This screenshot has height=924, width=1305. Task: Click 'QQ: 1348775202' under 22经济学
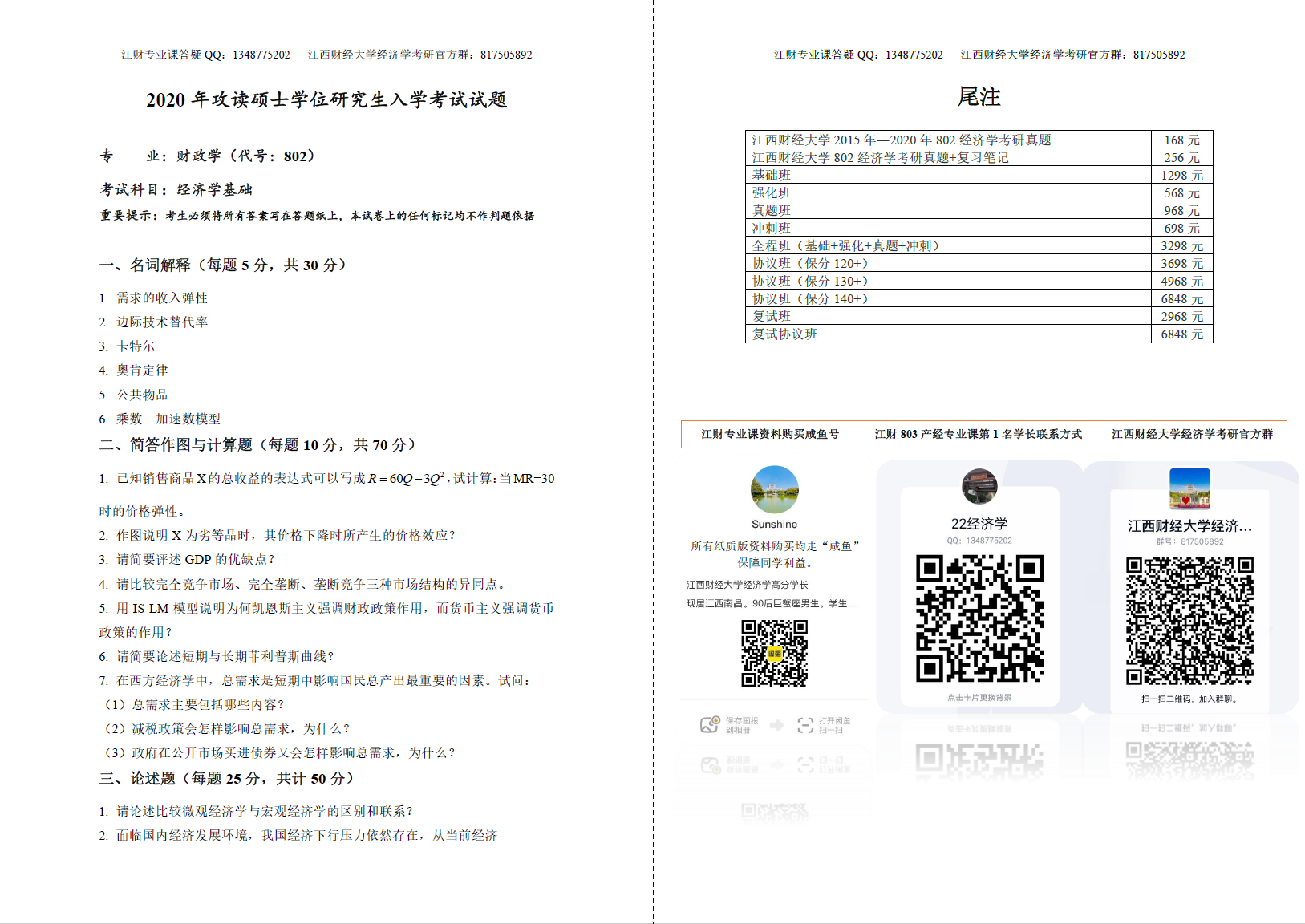tap(979, 541)
